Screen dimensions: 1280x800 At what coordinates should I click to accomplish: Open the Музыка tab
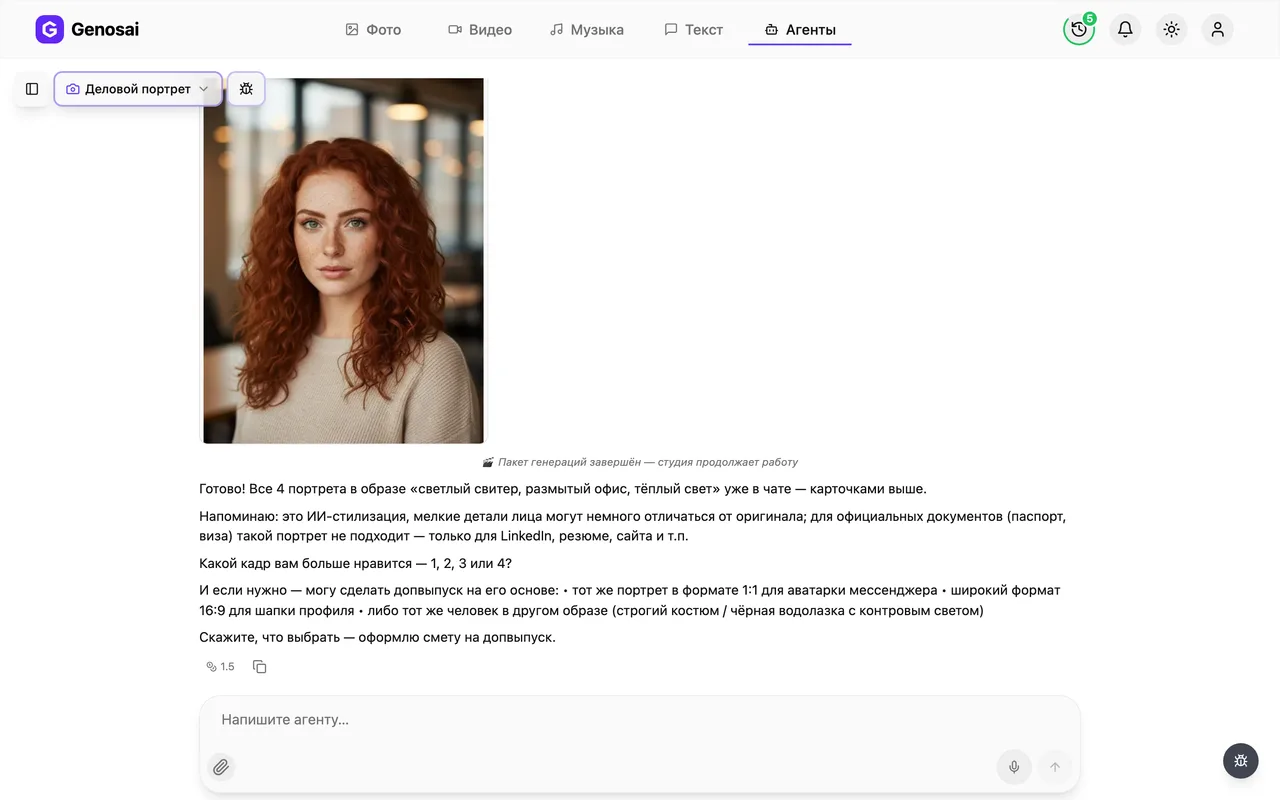(587, 30)
